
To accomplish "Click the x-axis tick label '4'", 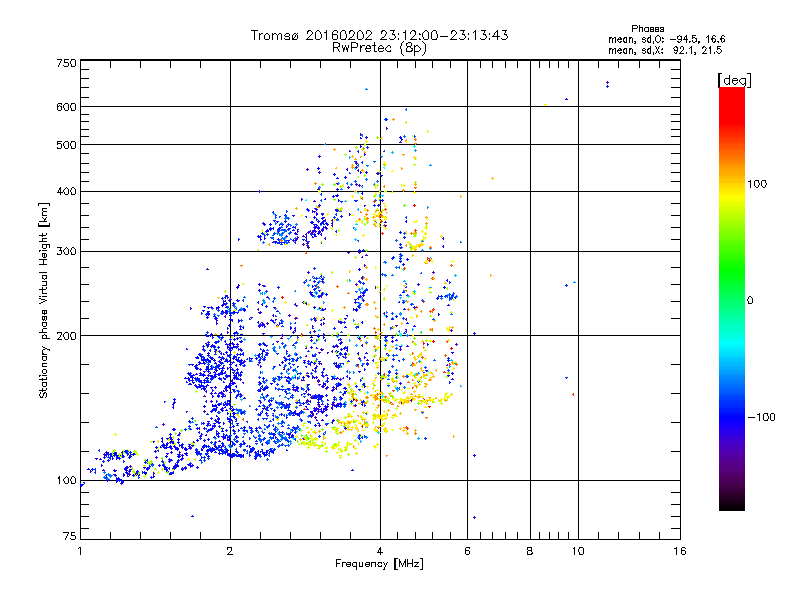I will [x=380, y=551].
